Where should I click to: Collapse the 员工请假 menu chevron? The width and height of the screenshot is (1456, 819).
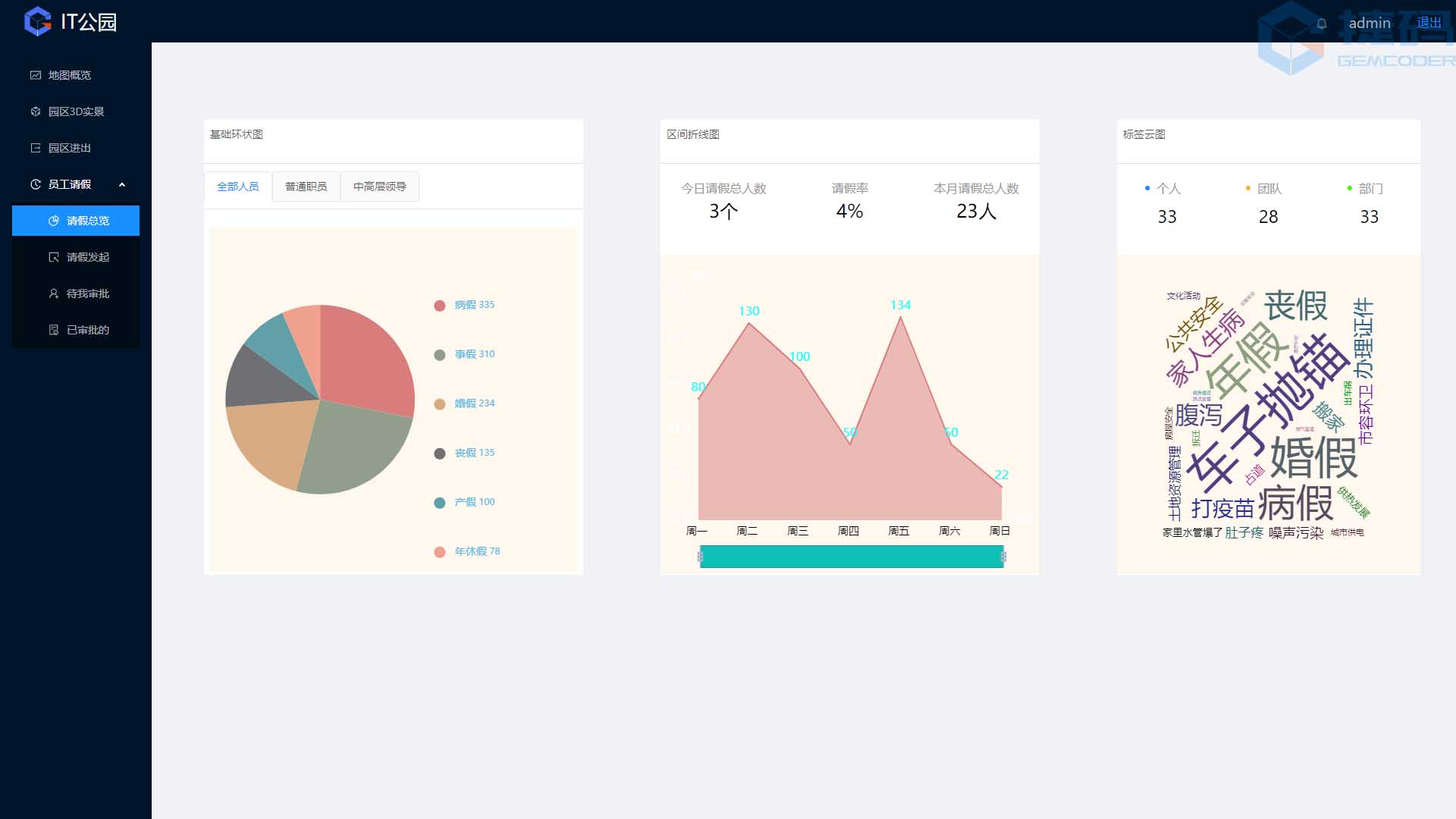point(122,184)
